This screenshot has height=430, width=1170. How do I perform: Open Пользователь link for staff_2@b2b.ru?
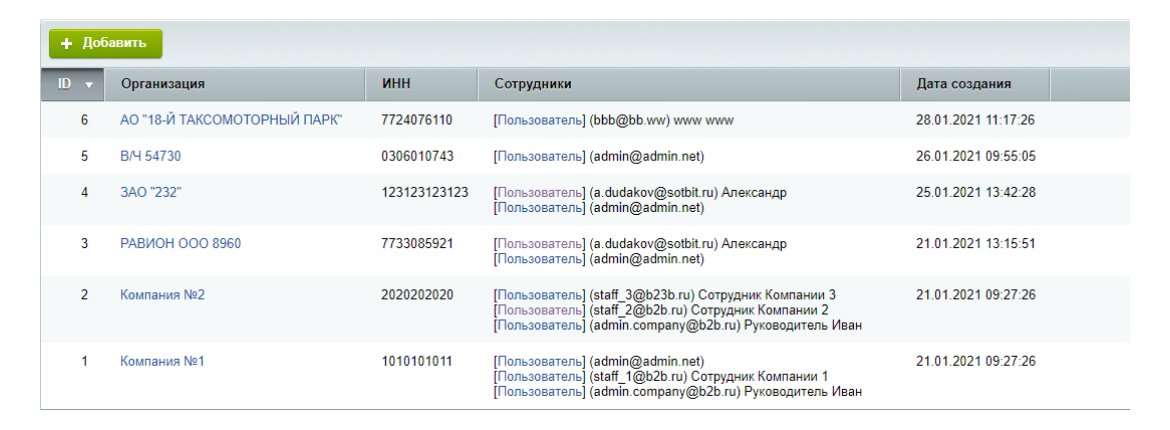click(x=541, y=310)
